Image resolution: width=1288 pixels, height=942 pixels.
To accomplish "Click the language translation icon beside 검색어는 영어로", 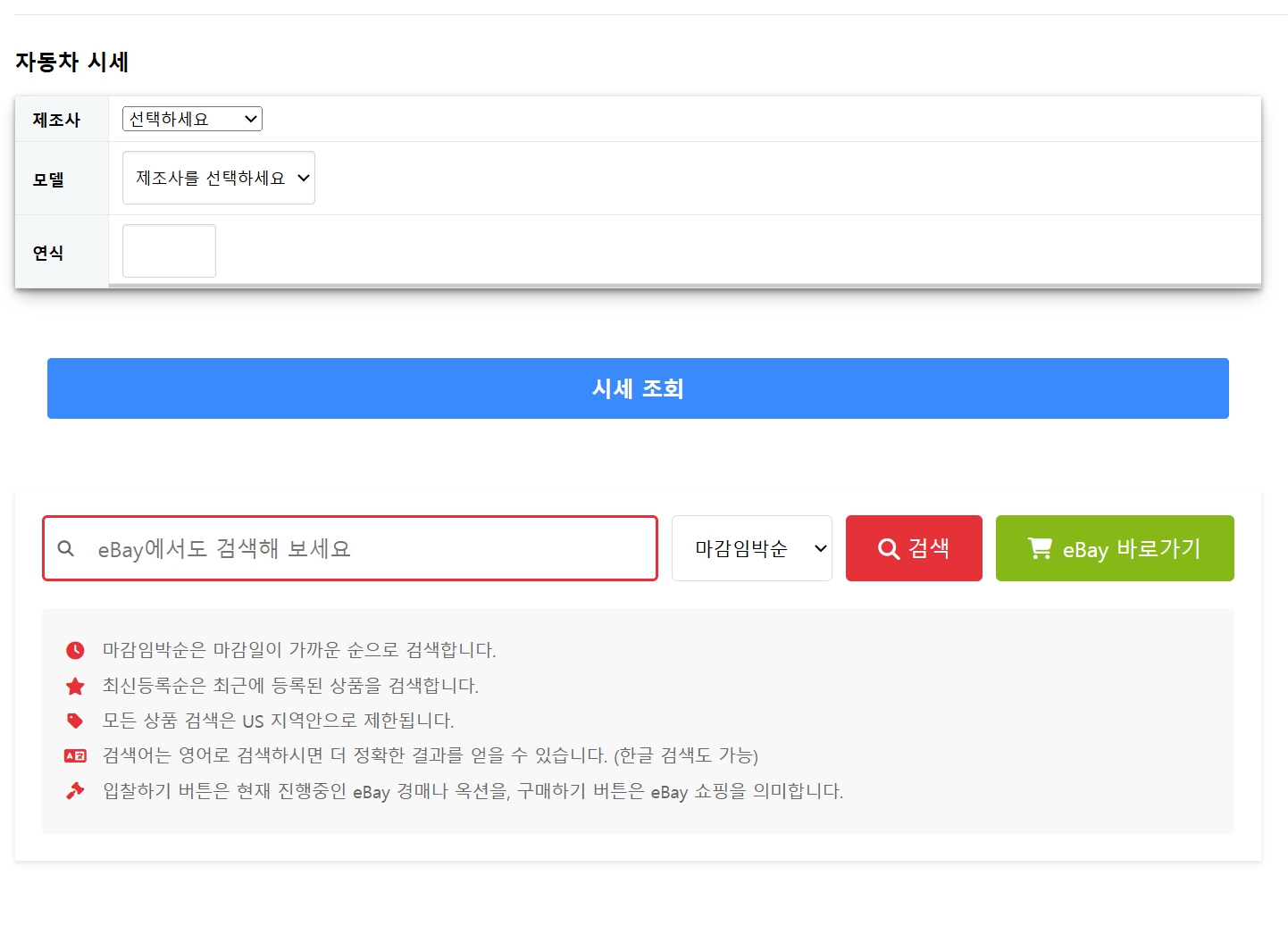I will click(x=75, y=756).
